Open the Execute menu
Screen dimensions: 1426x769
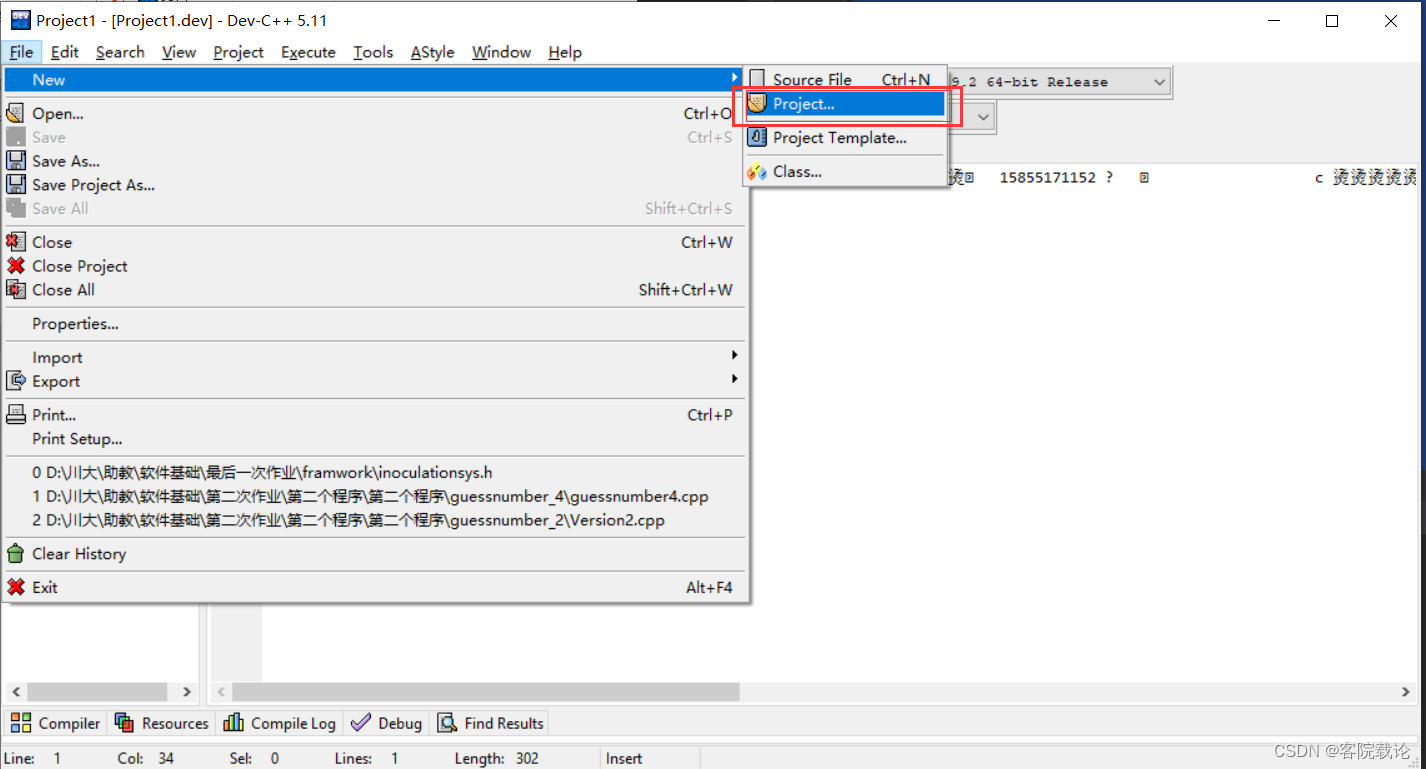coord(308,52)
